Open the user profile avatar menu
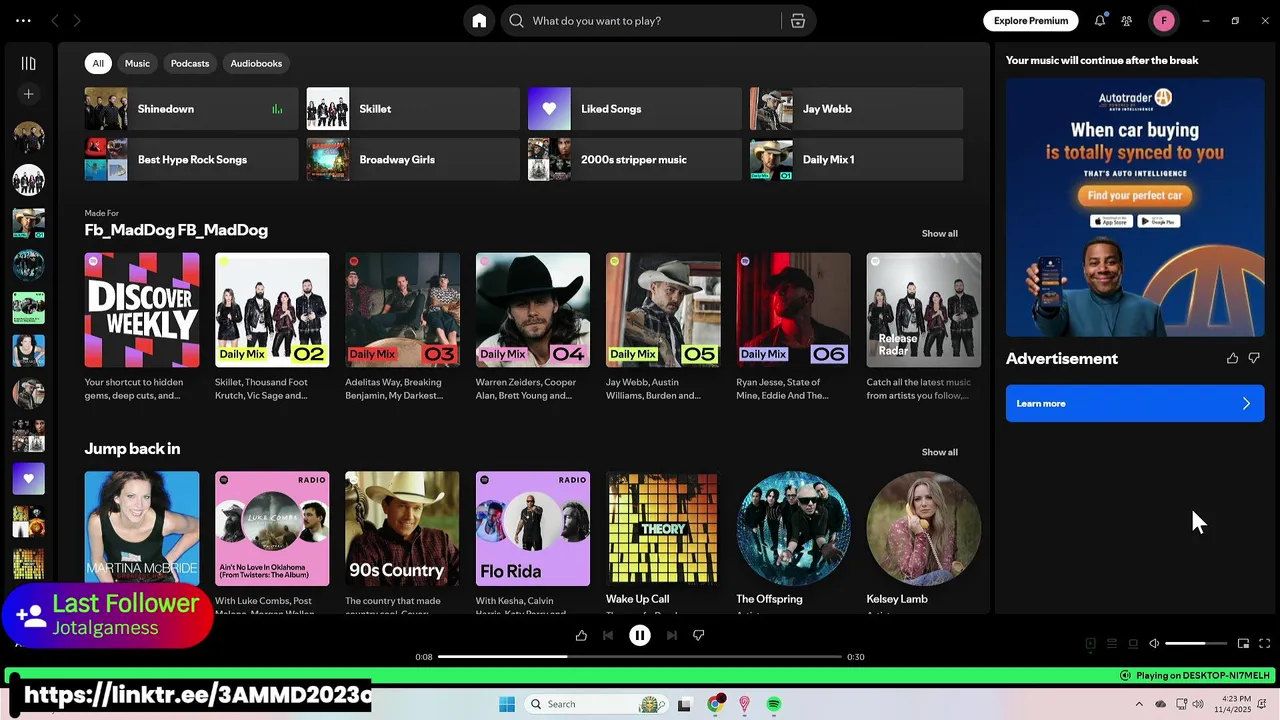Viewport: 1280px width, 720px height. tap(1163, 21)
